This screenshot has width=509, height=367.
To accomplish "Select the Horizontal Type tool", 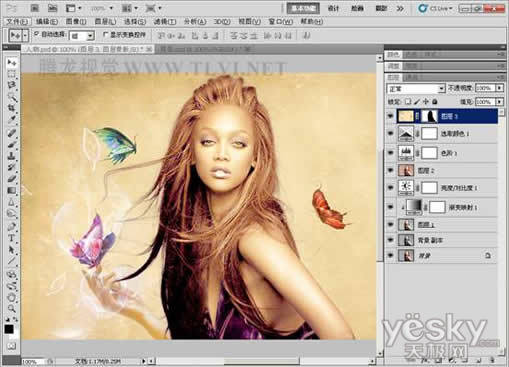I will pyautogui.click(x=12, y=238).
